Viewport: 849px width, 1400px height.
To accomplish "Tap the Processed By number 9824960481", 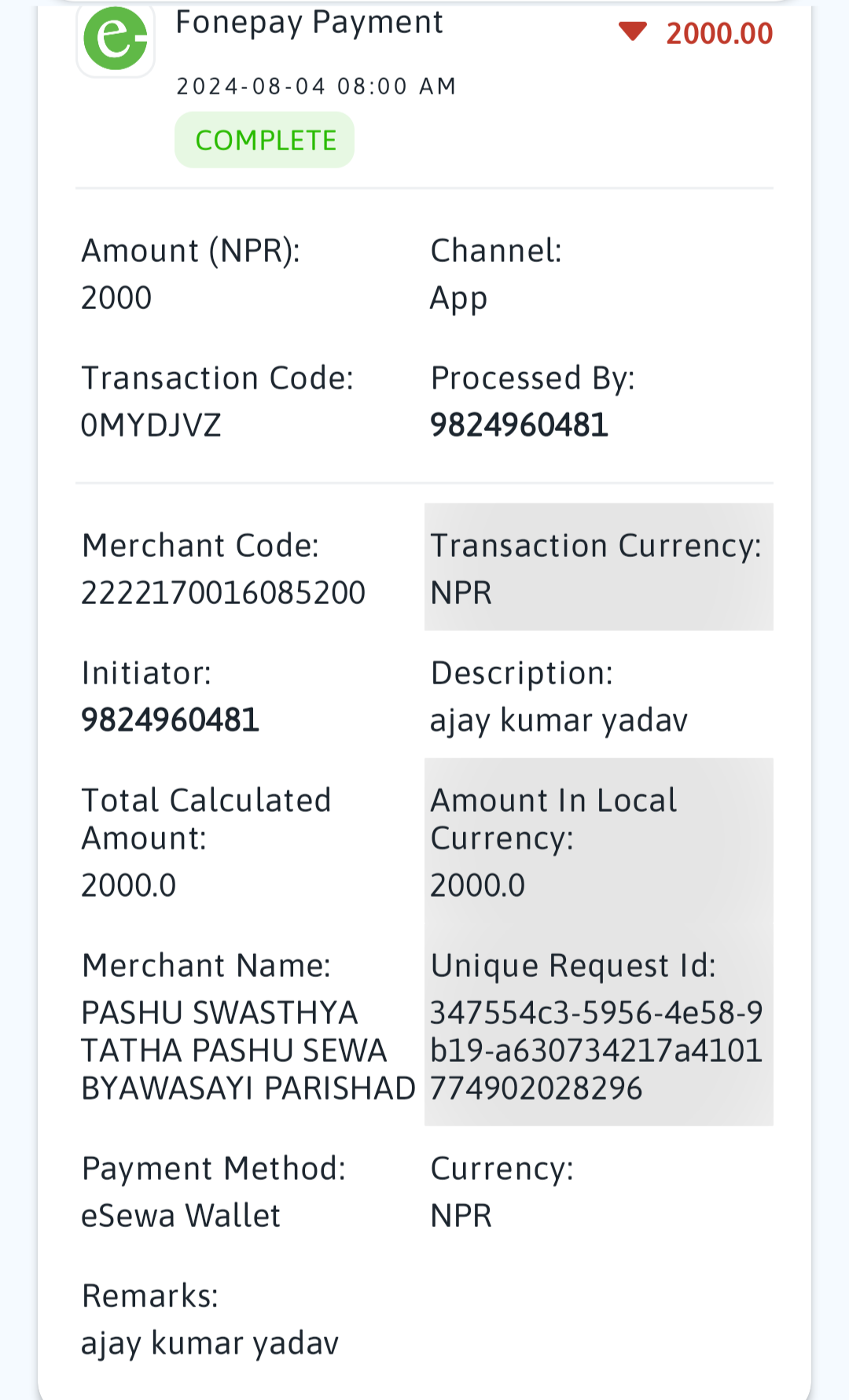I will pos(519,426).
